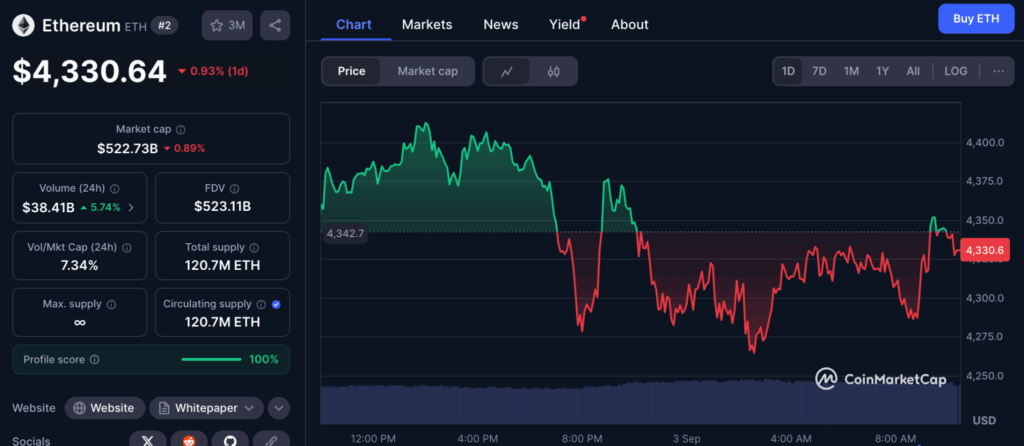Open the Markets tab
The width and height of the screenshot is (1024, 446).
pos(427,24)
